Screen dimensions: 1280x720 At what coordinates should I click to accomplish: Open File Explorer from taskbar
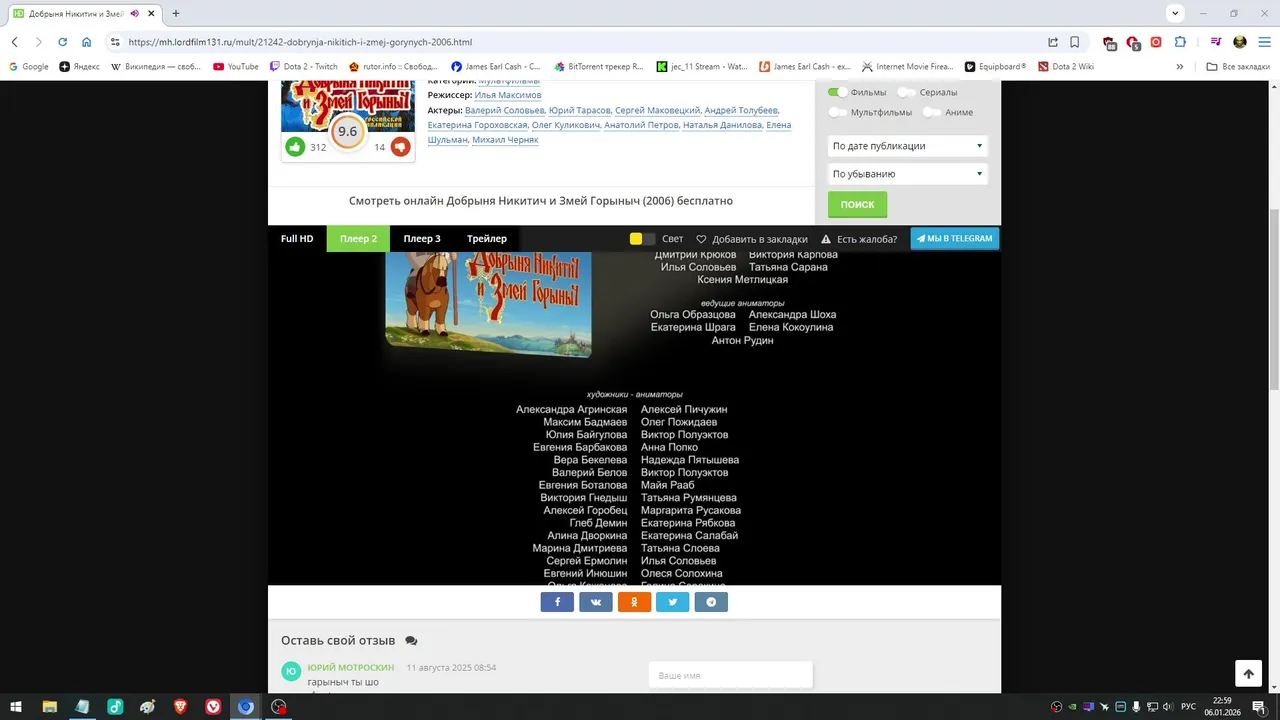tap(49, 707)
